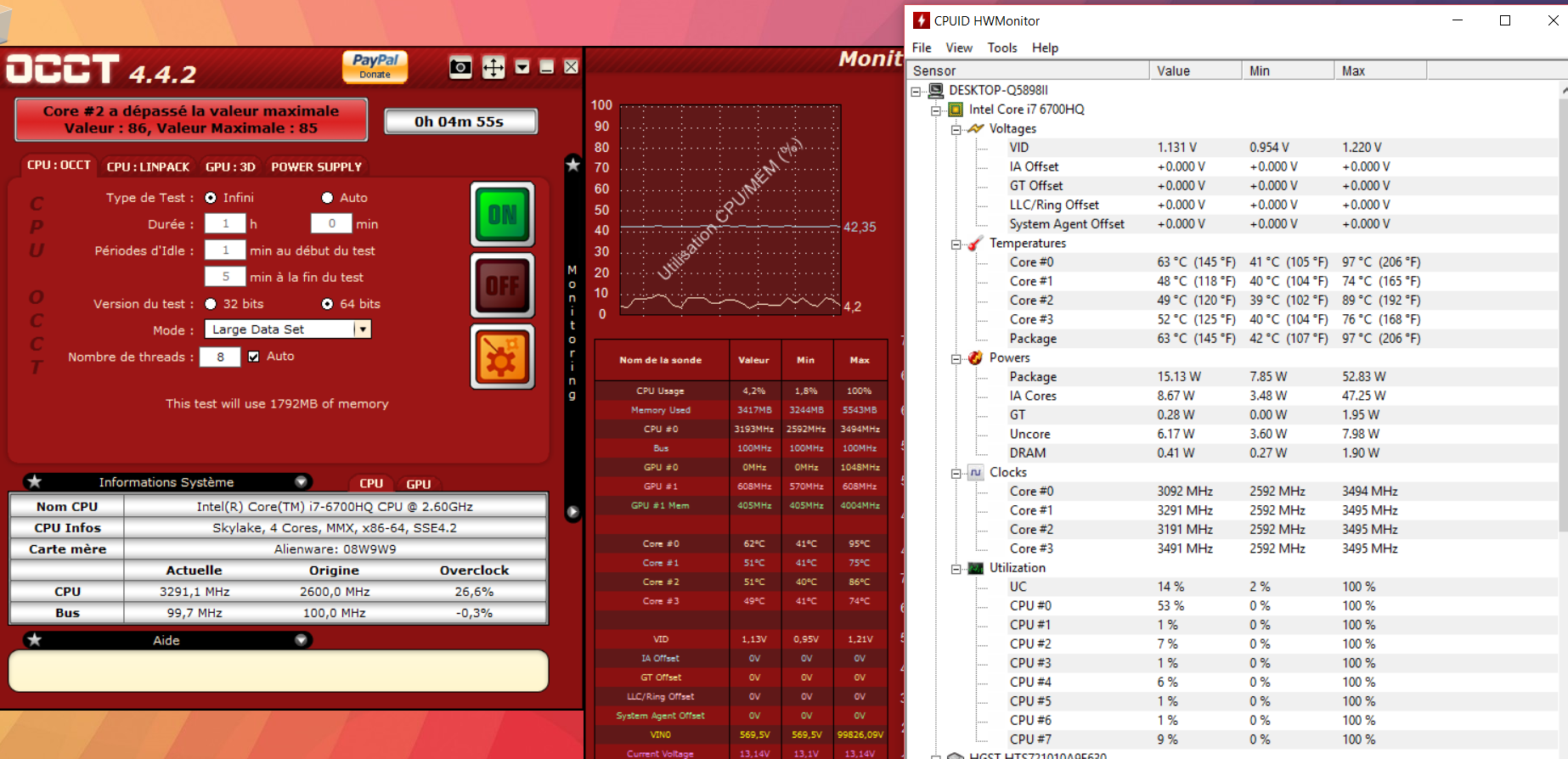Edit the Durée minutes field

coord(331,223)
